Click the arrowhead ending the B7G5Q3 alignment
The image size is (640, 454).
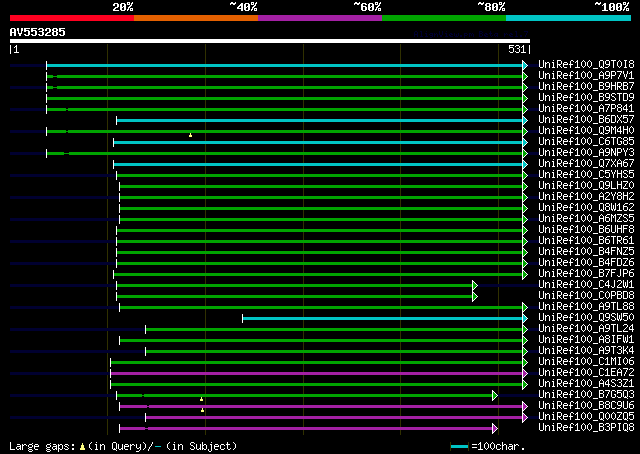pyautogui.click(x=495, y=396)
